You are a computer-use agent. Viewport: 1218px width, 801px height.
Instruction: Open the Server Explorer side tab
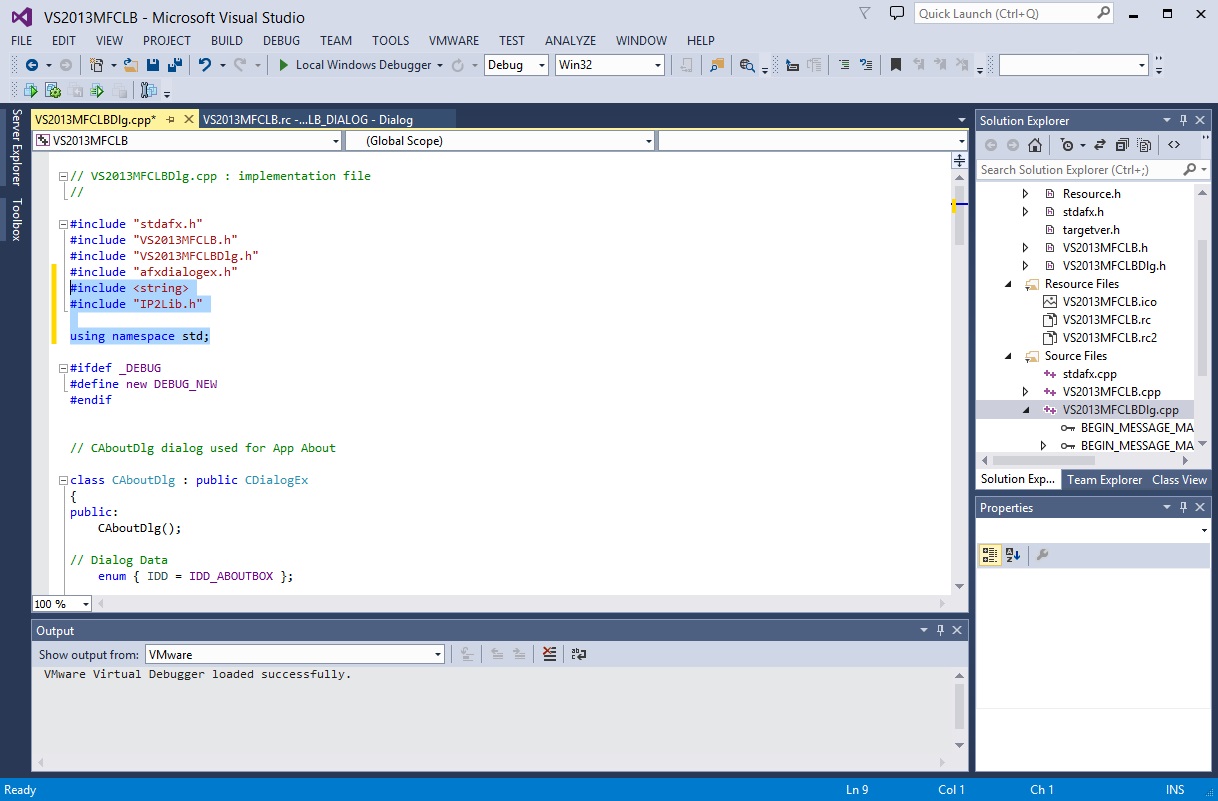point(16,147)
